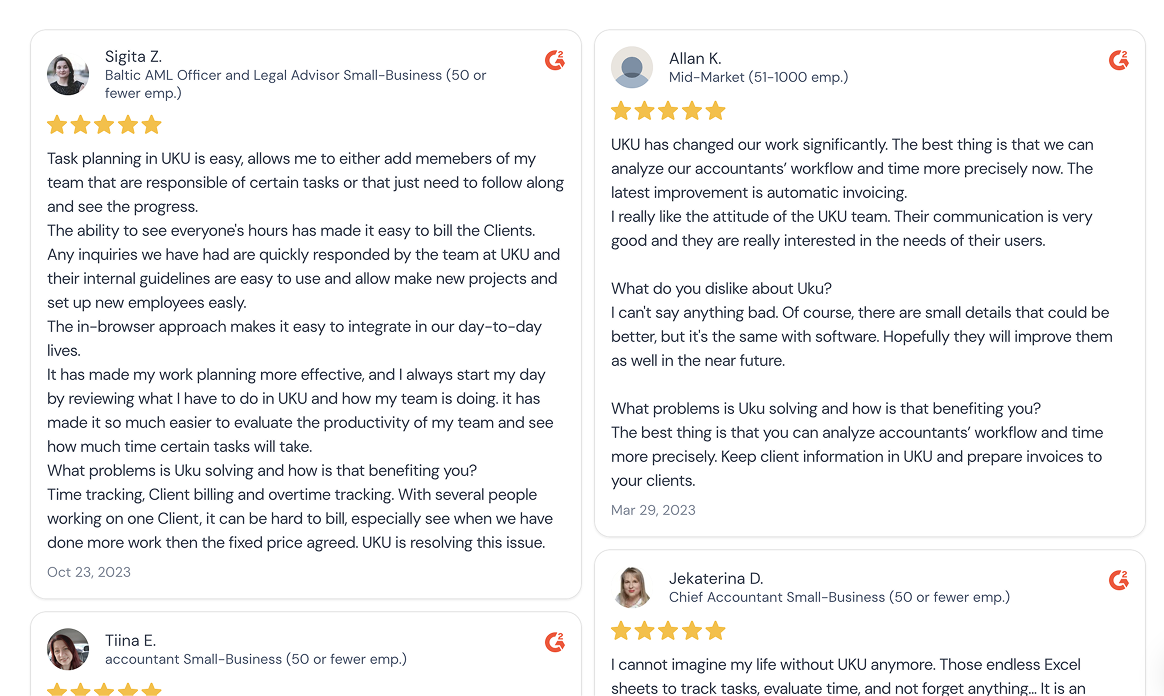Click the G2 logo on Jekaterina D.'s review
Image resolution: width=1164 pixels, height=696 pixels.
point(1119,580)
